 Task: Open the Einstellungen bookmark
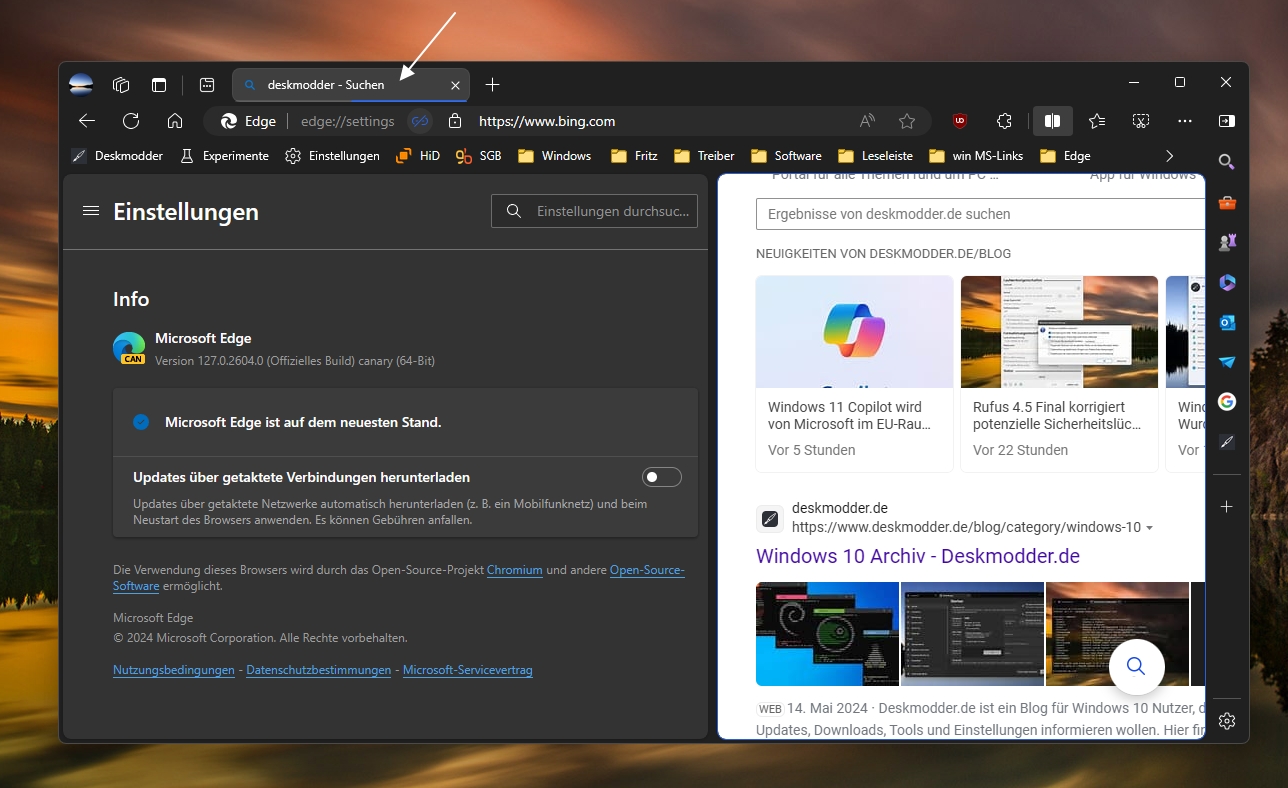tap(332, 156)
